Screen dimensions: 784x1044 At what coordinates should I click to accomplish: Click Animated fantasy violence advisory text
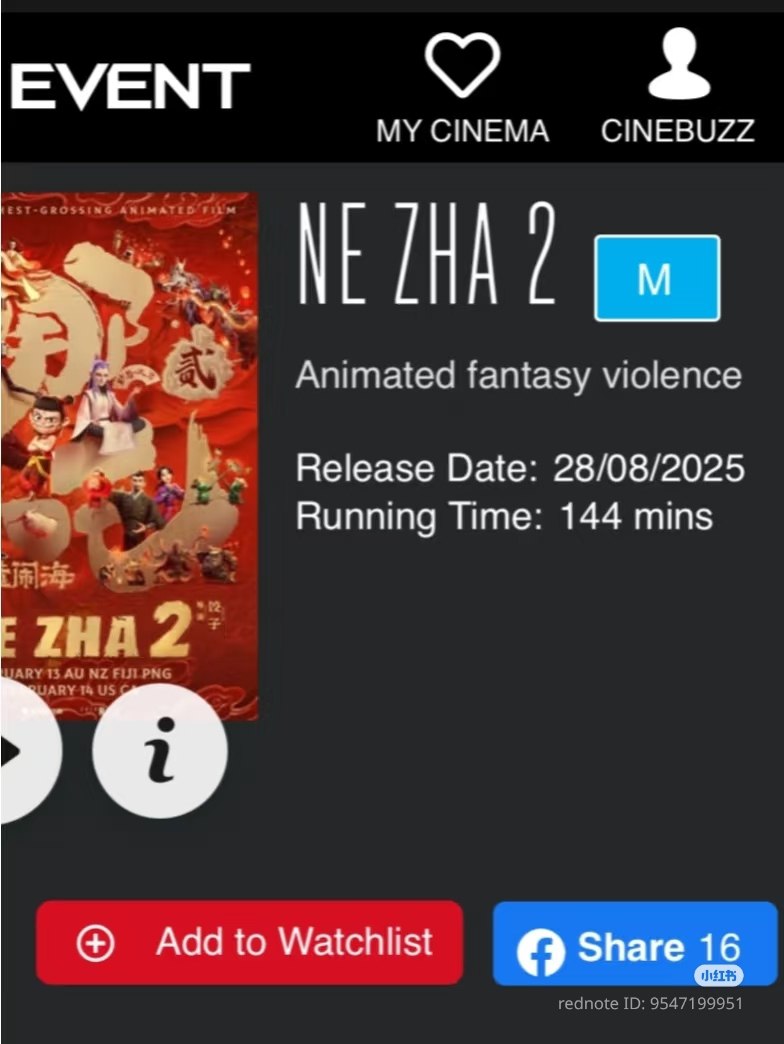pos(518,376)
